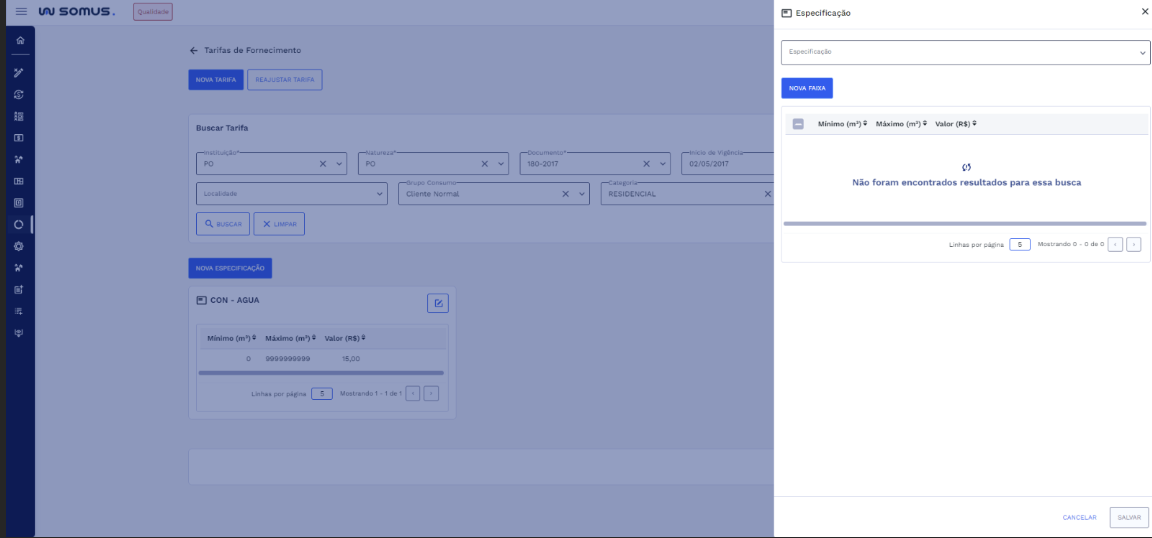The width and height of the screenshot is (1152, 538).
Task: Click the Linhas por página field in side panel
Action: (1019, 244)
